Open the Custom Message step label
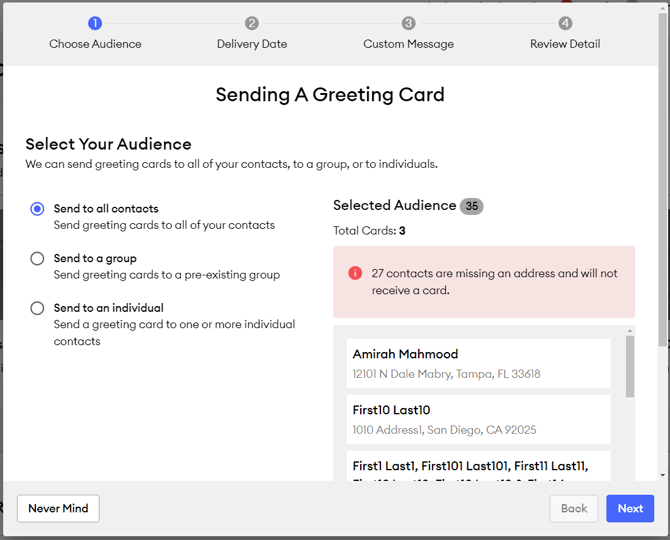The image size is (670, 540). click(409, 44)
